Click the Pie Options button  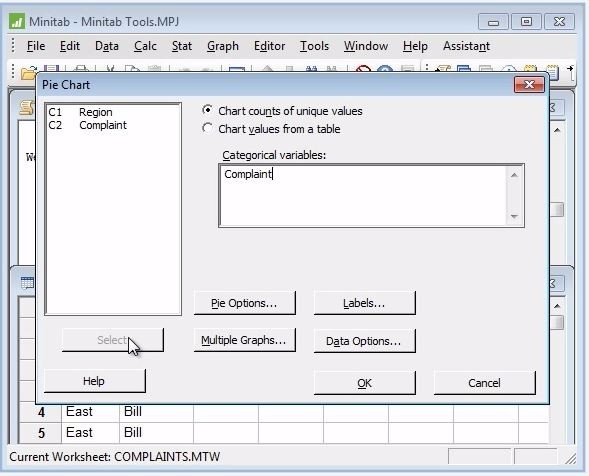point(245,303)
